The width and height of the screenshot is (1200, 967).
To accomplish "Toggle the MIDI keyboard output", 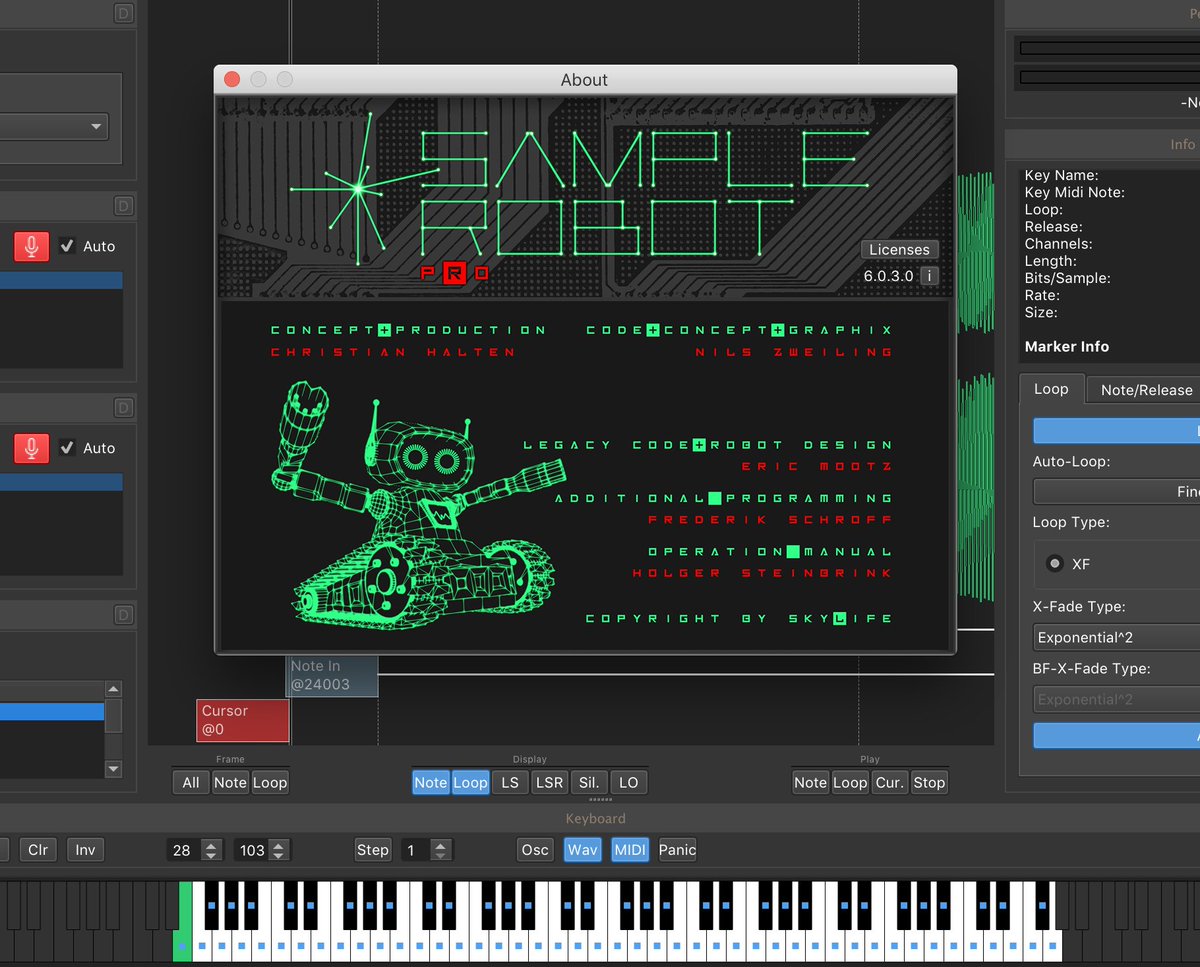I will click(630, 850).
